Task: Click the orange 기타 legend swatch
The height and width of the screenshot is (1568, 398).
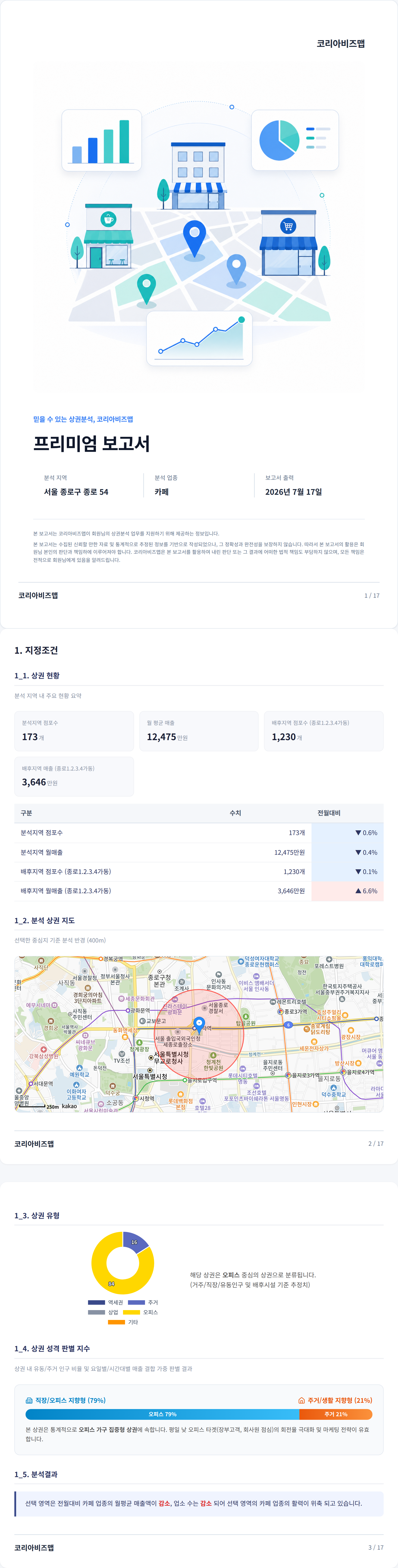Action: point(116,1322)
